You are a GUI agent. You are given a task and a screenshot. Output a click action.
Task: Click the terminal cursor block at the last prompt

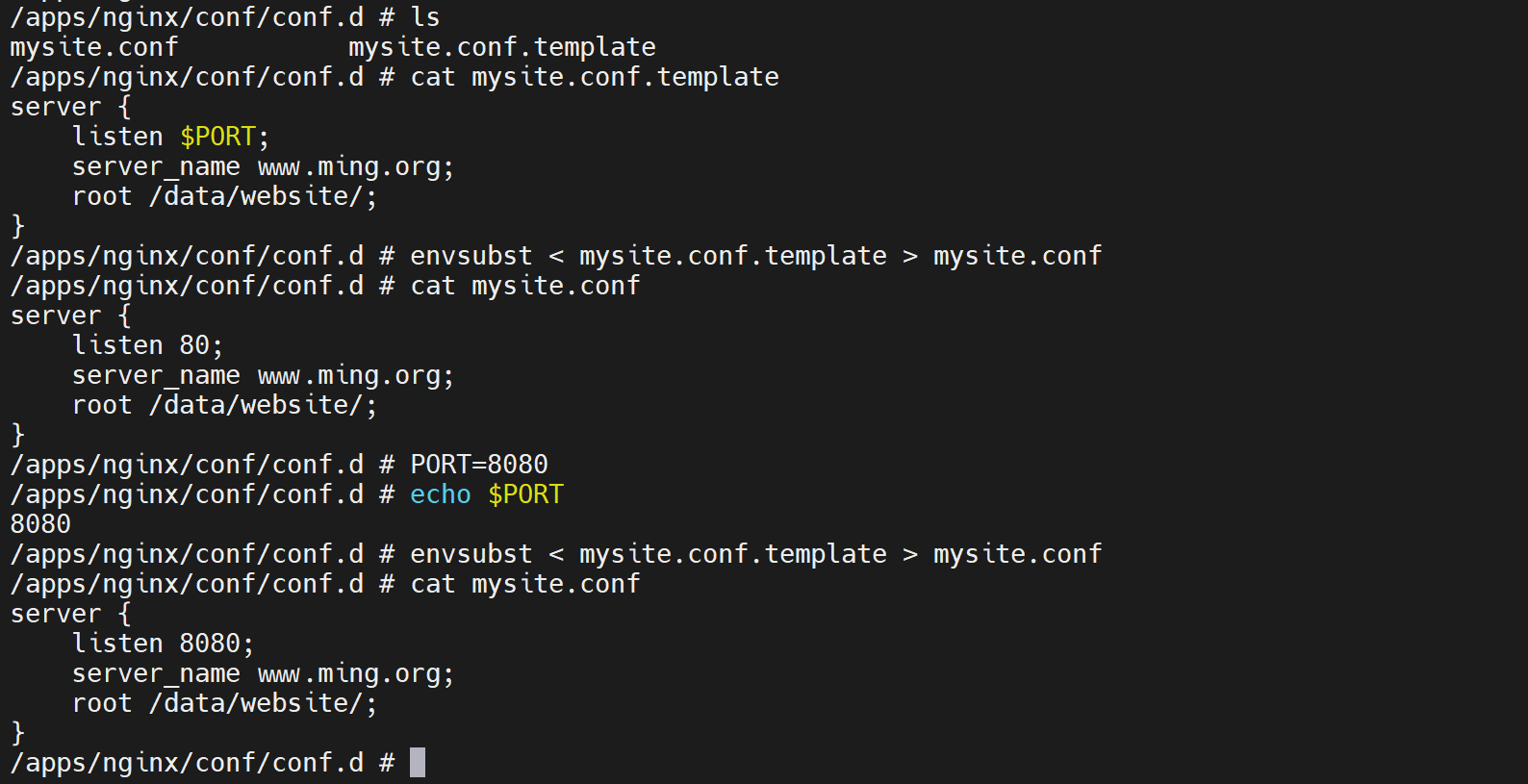[418, 763]
